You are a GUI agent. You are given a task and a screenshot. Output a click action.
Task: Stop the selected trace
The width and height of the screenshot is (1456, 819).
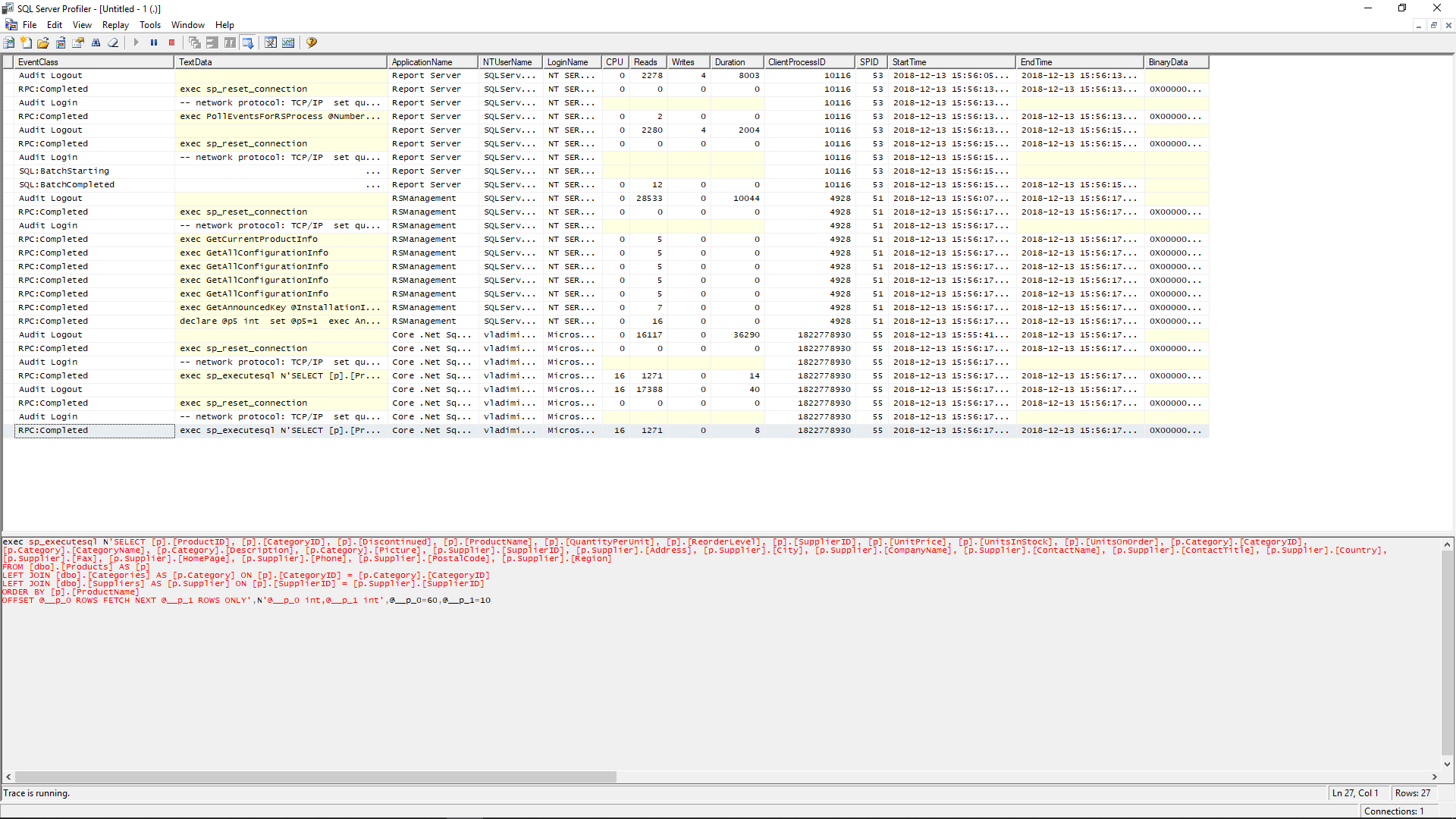[171, 42]
